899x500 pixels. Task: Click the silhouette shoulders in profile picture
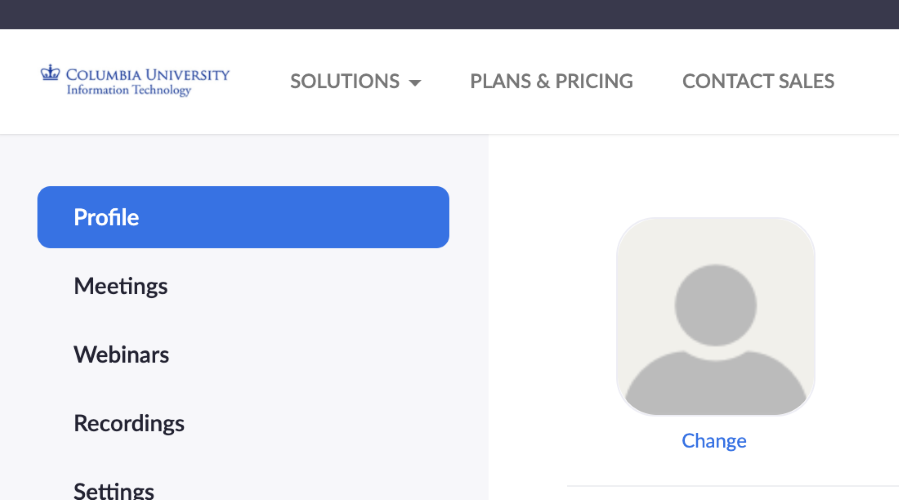coord(716,383)
